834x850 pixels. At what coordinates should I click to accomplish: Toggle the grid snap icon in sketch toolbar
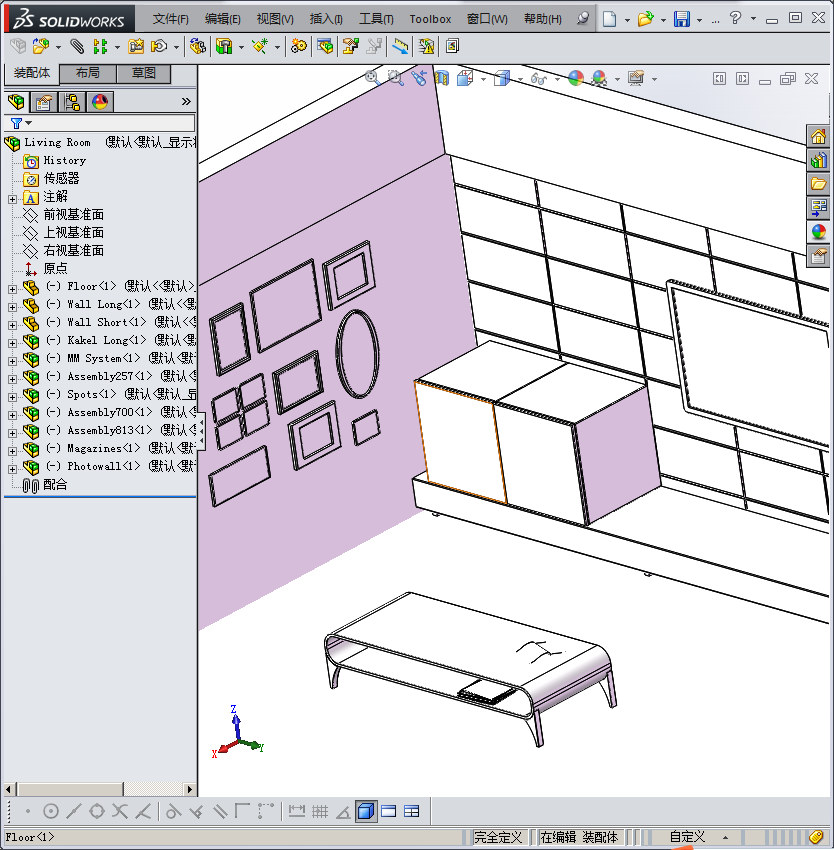pos(320,811)
